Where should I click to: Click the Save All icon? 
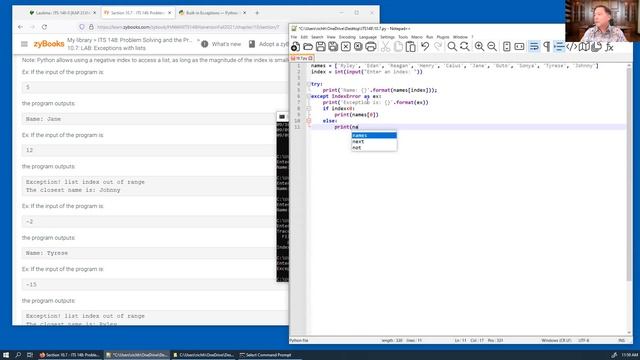[x=333, y=47]
